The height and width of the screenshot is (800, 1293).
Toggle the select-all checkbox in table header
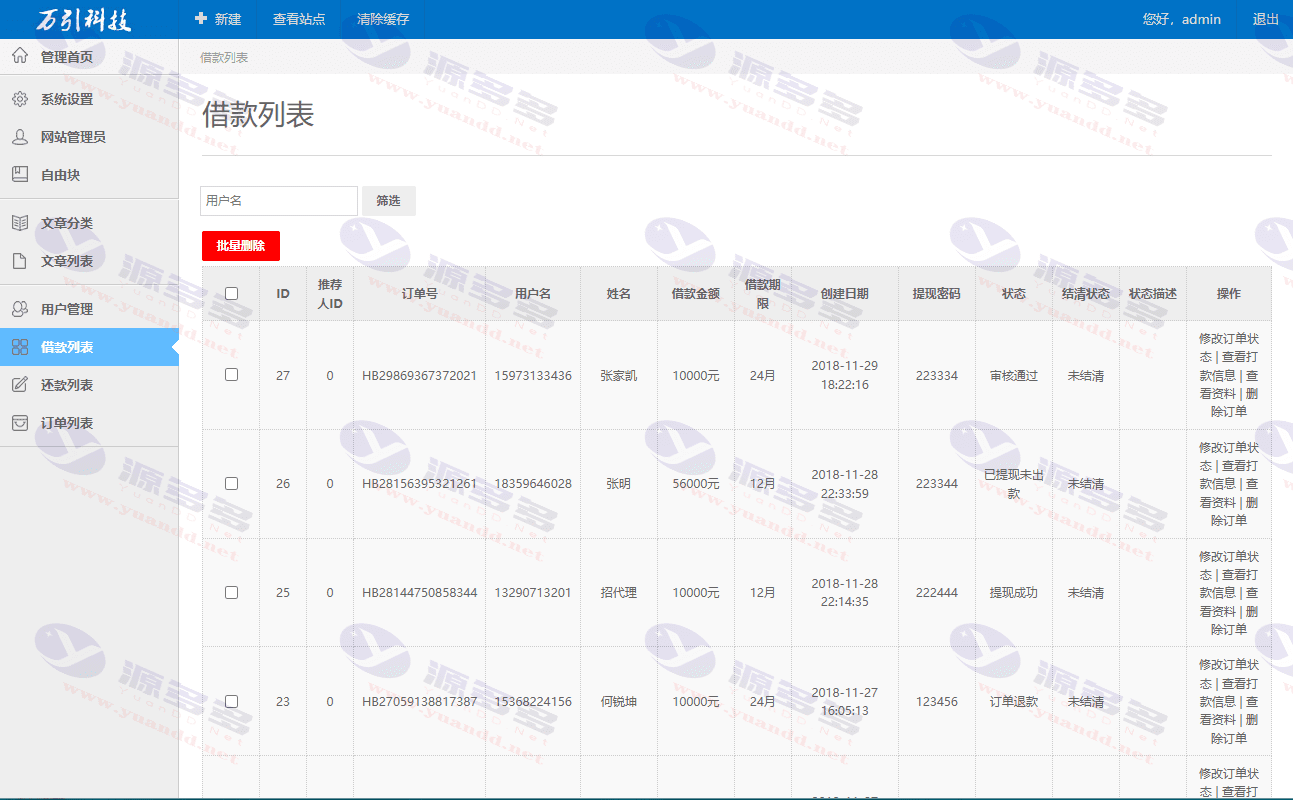click(231, 294)
